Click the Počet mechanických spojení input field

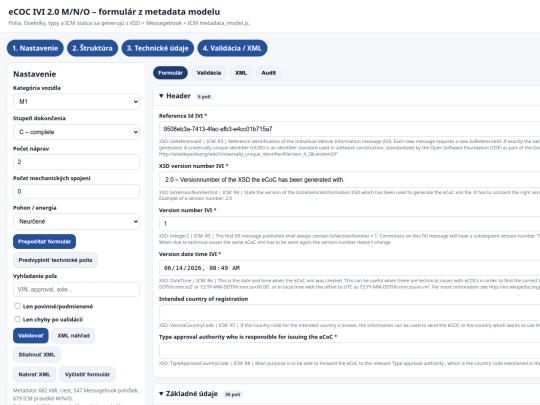[76, 191]
